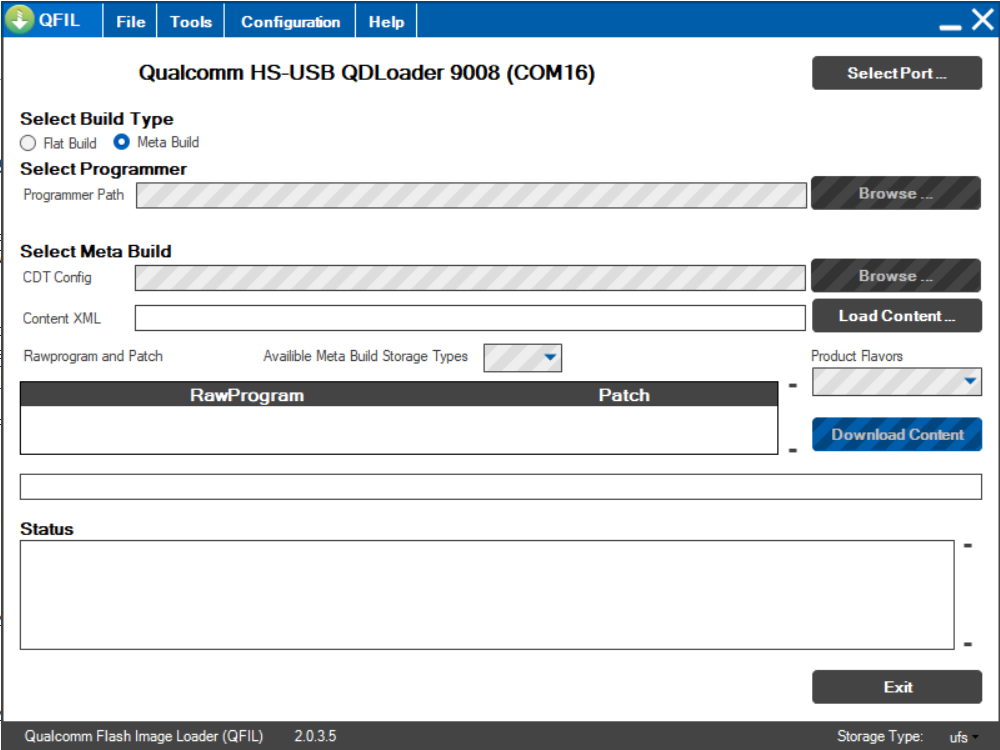Click the Patch column header

coord(624,395)
